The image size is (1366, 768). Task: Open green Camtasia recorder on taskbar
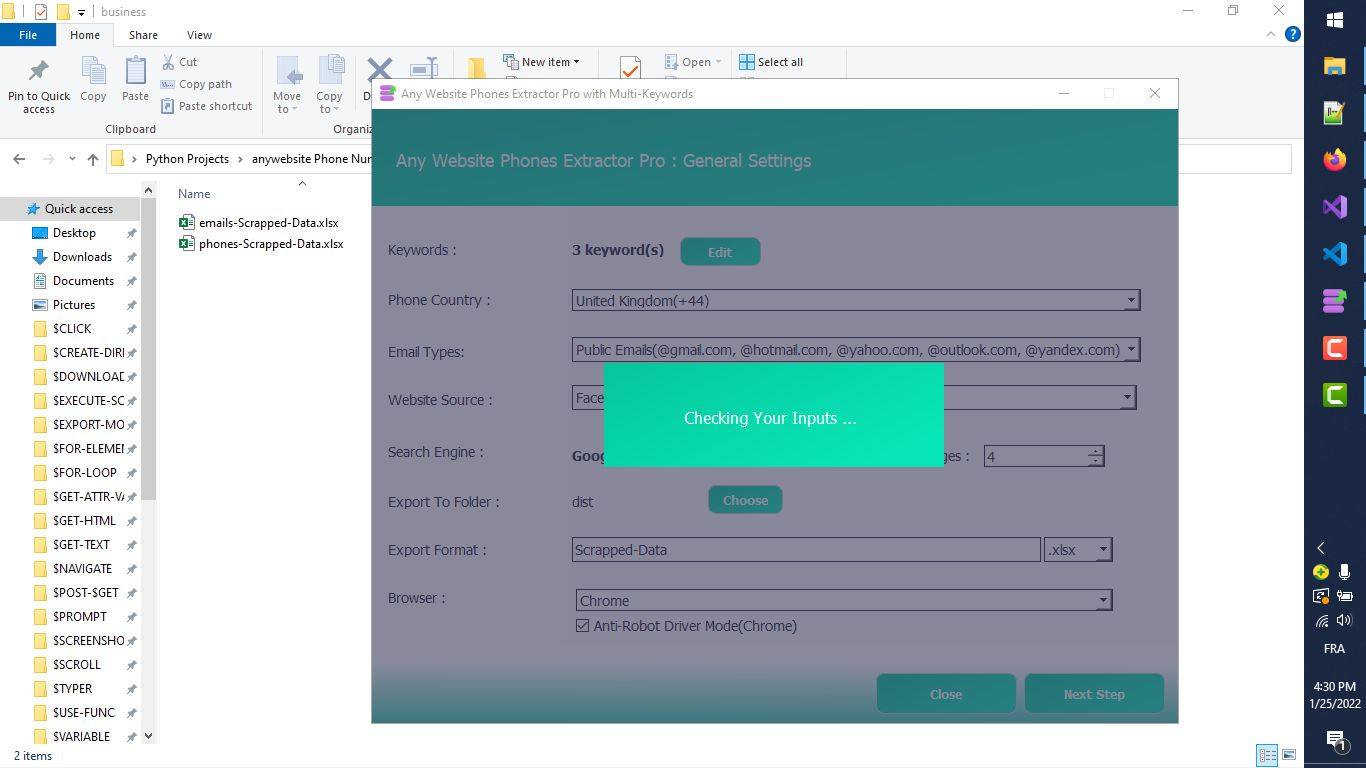point(1335,394)
